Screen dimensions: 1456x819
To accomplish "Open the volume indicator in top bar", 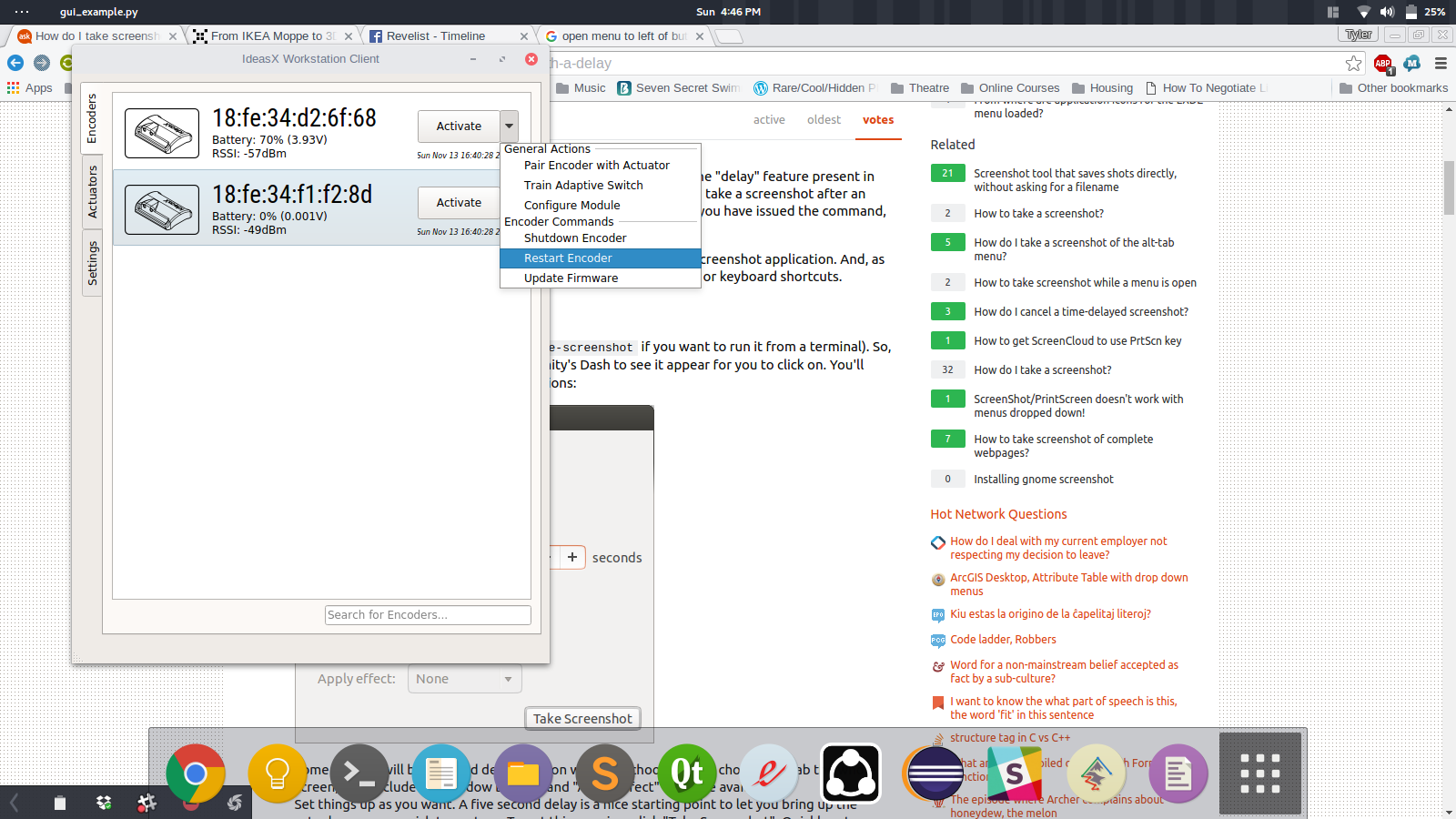I will [1387, 12].
